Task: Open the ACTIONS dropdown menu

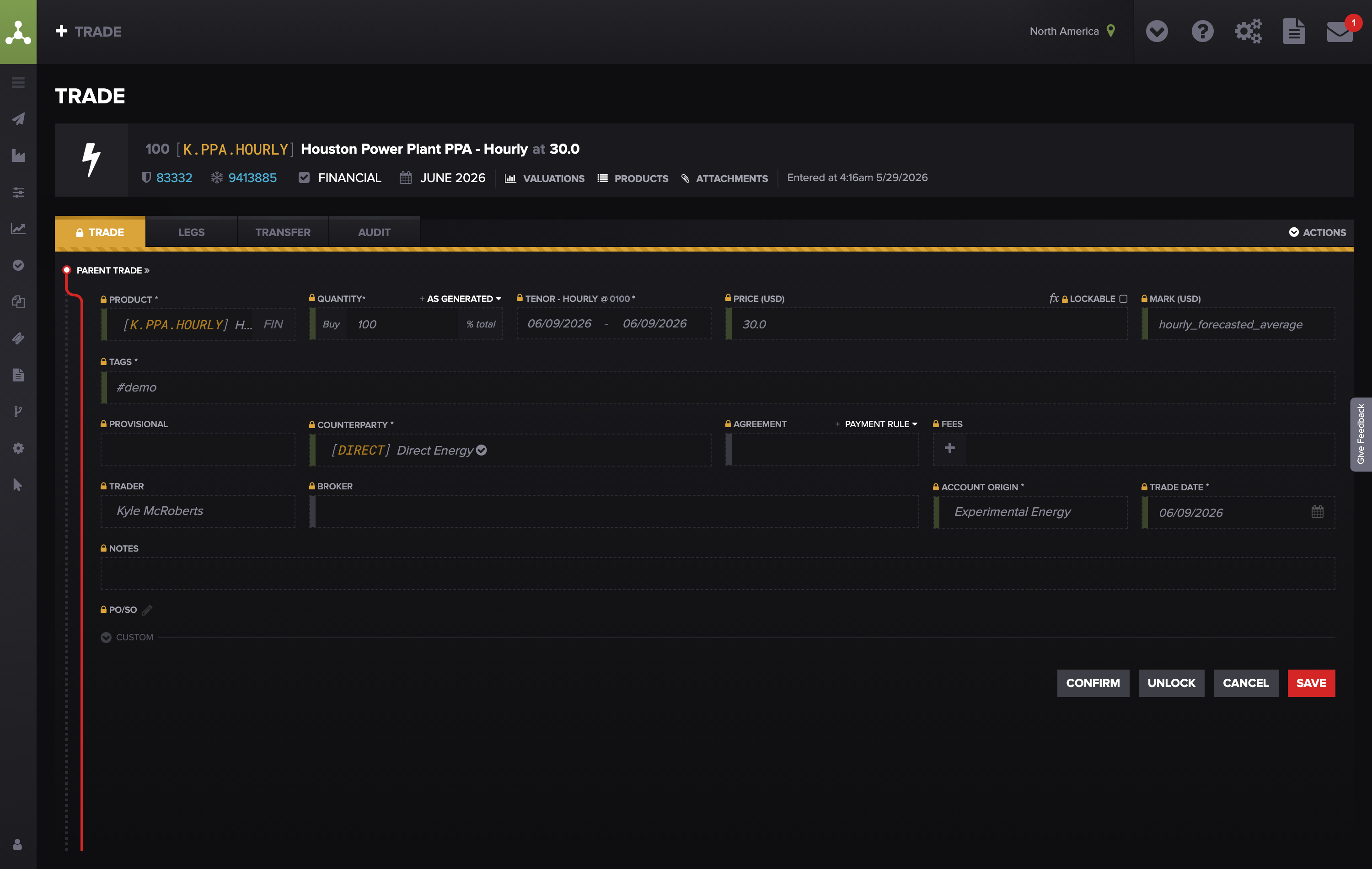Action: click(1317, 232)
